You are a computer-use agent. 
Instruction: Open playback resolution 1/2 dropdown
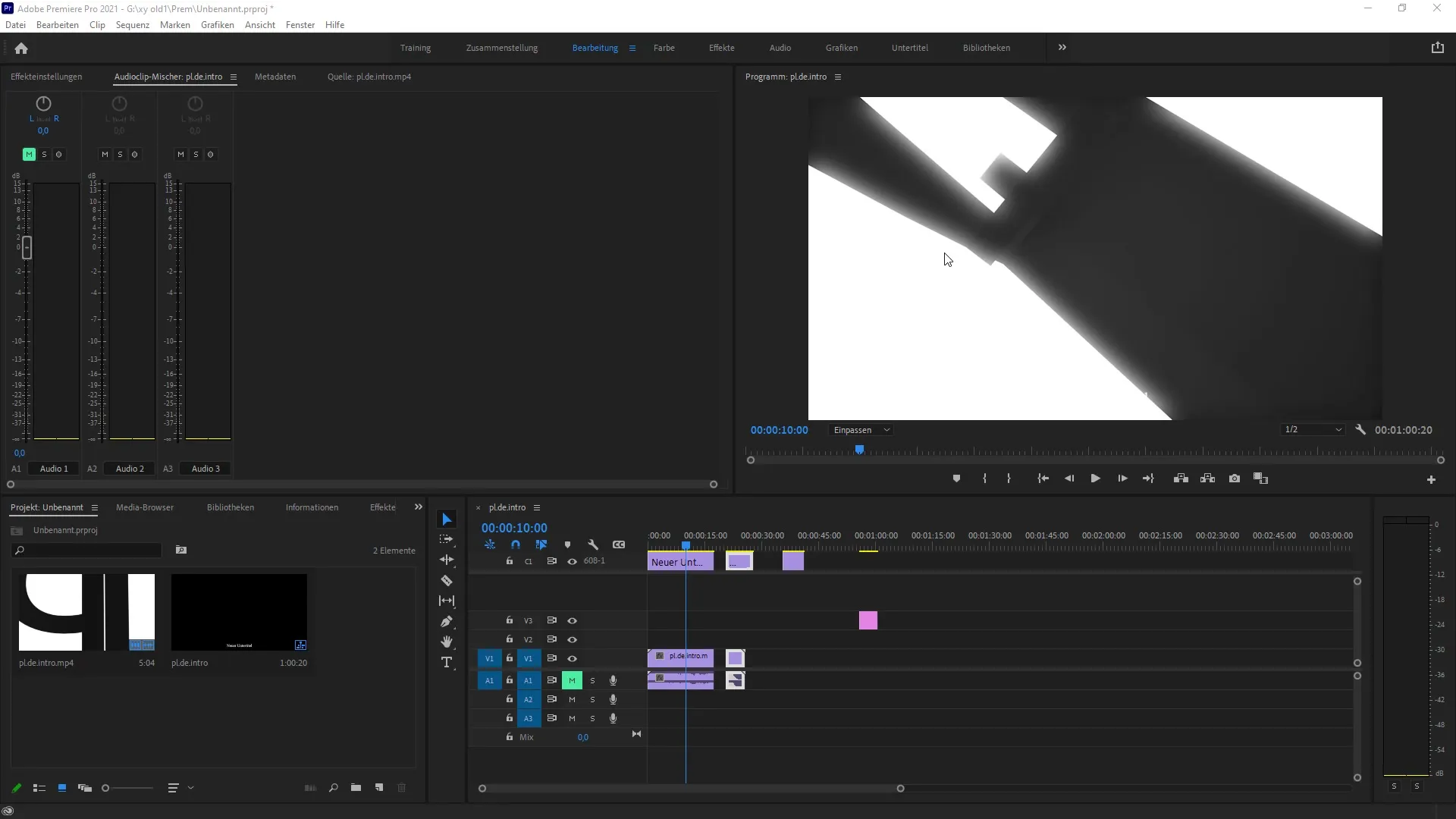pyautogui.click(x=1313, y=429)
